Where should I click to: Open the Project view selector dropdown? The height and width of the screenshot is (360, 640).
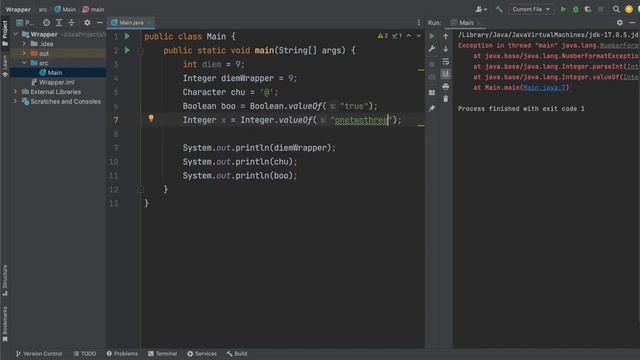25,23
